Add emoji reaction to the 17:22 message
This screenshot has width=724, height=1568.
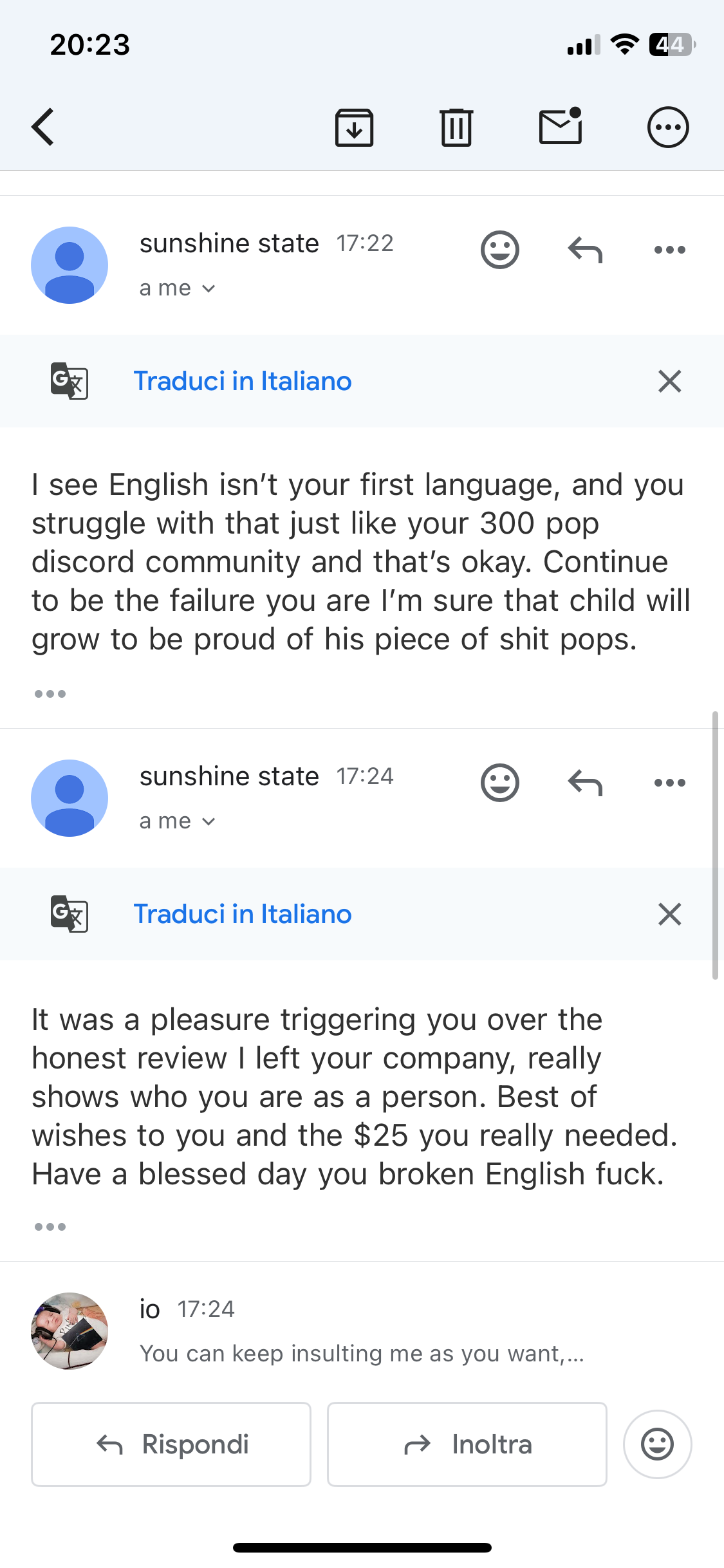pos(499,250)
